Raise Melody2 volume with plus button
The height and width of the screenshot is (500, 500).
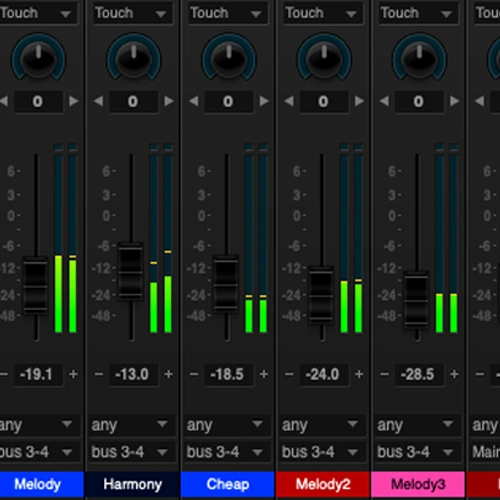pyautogui.click(x=359, y=374)
